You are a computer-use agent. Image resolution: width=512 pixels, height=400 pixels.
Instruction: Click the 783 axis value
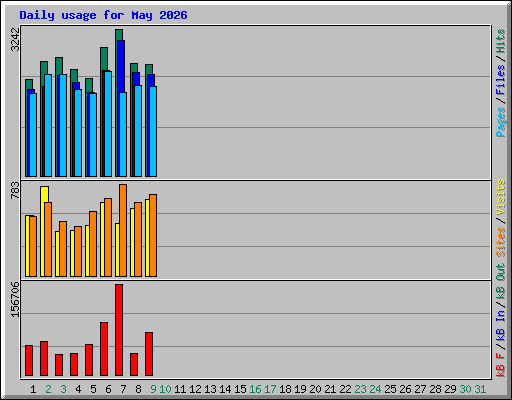point(15,190)
